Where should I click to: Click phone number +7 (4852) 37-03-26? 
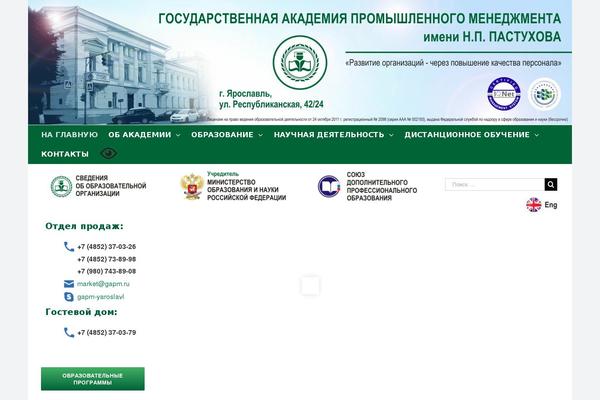point(107,247)
